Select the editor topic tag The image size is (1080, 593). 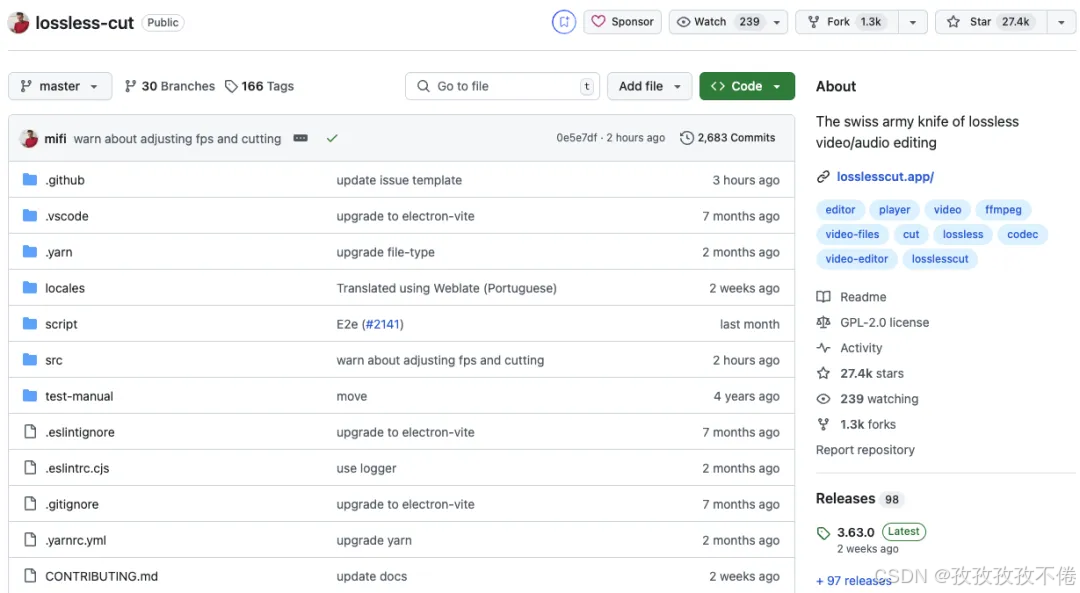840,209
